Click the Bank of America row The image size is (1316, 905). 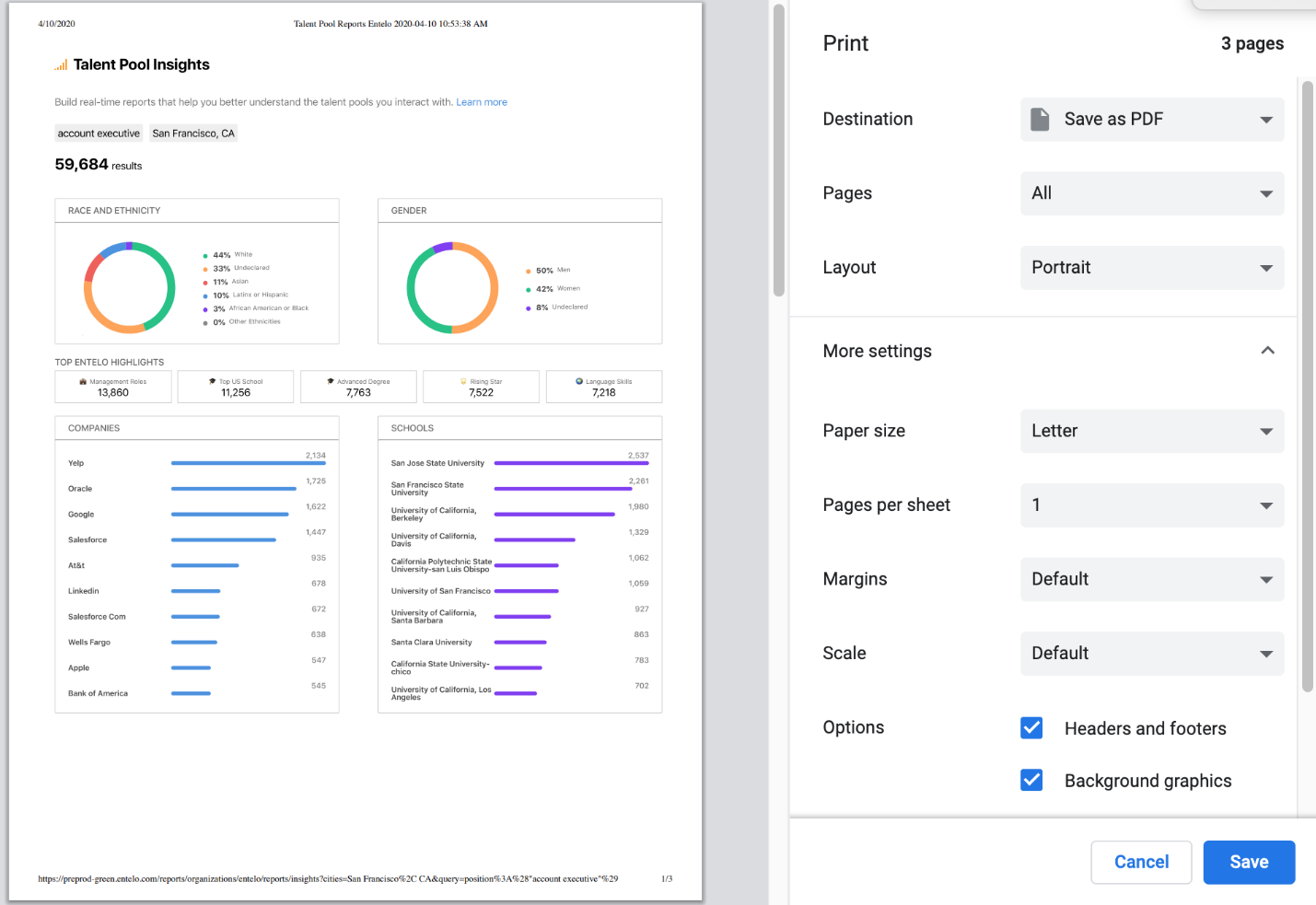click(x=197, y=693)
